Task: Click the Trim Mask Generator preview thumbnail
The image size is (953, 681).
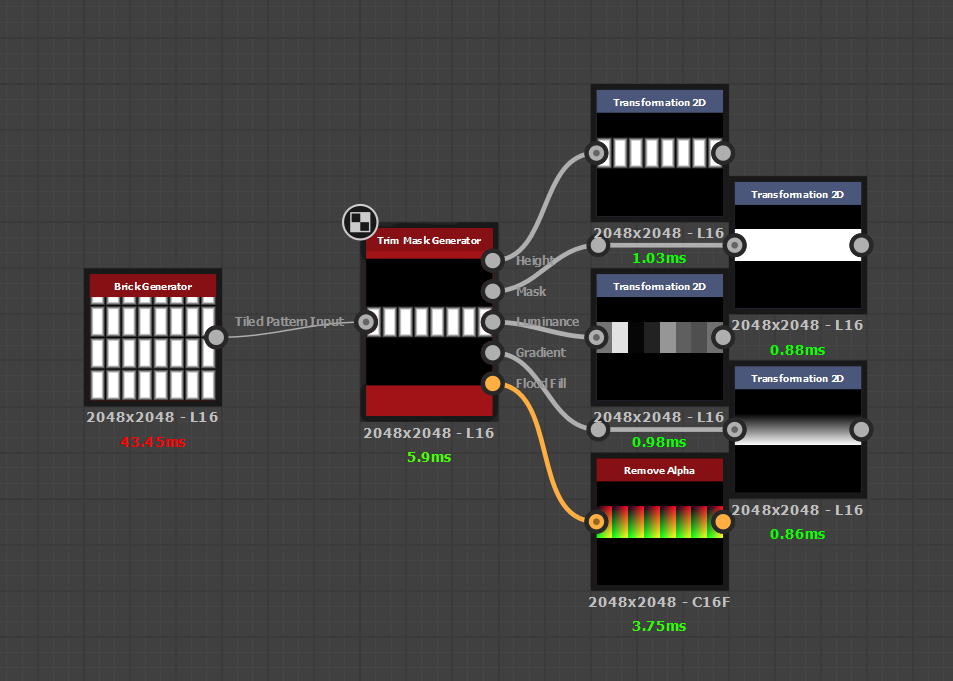Action: [x=429, y=322]
